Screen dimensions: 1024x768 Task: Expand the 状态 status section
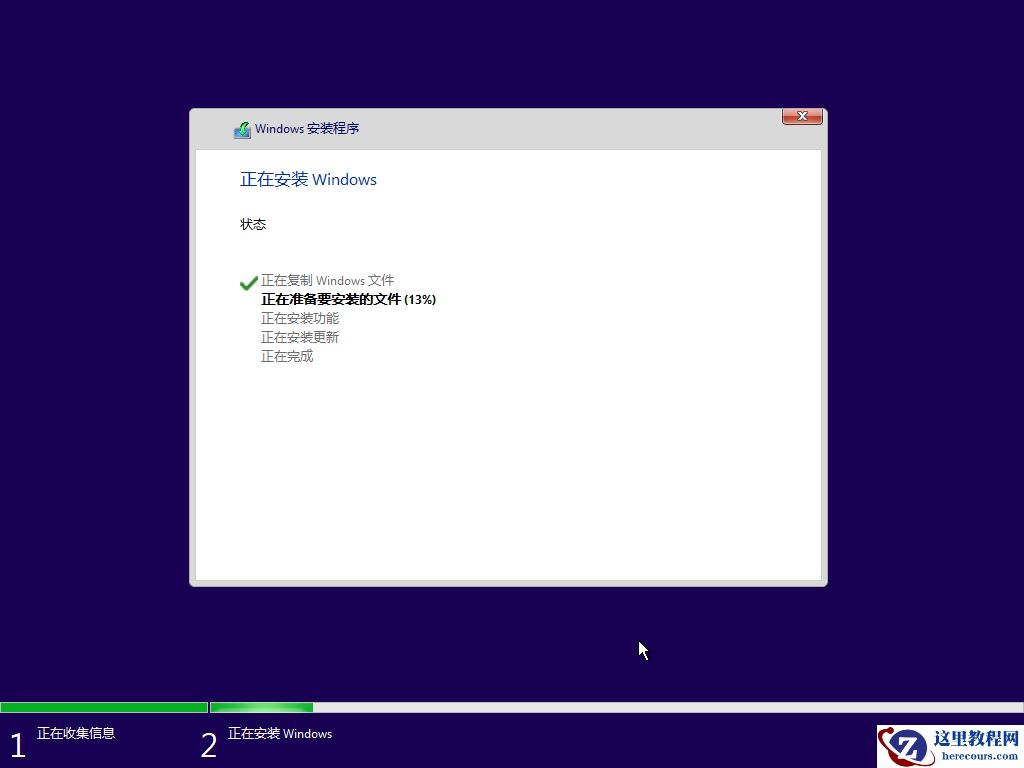click(x=253, y=224)
